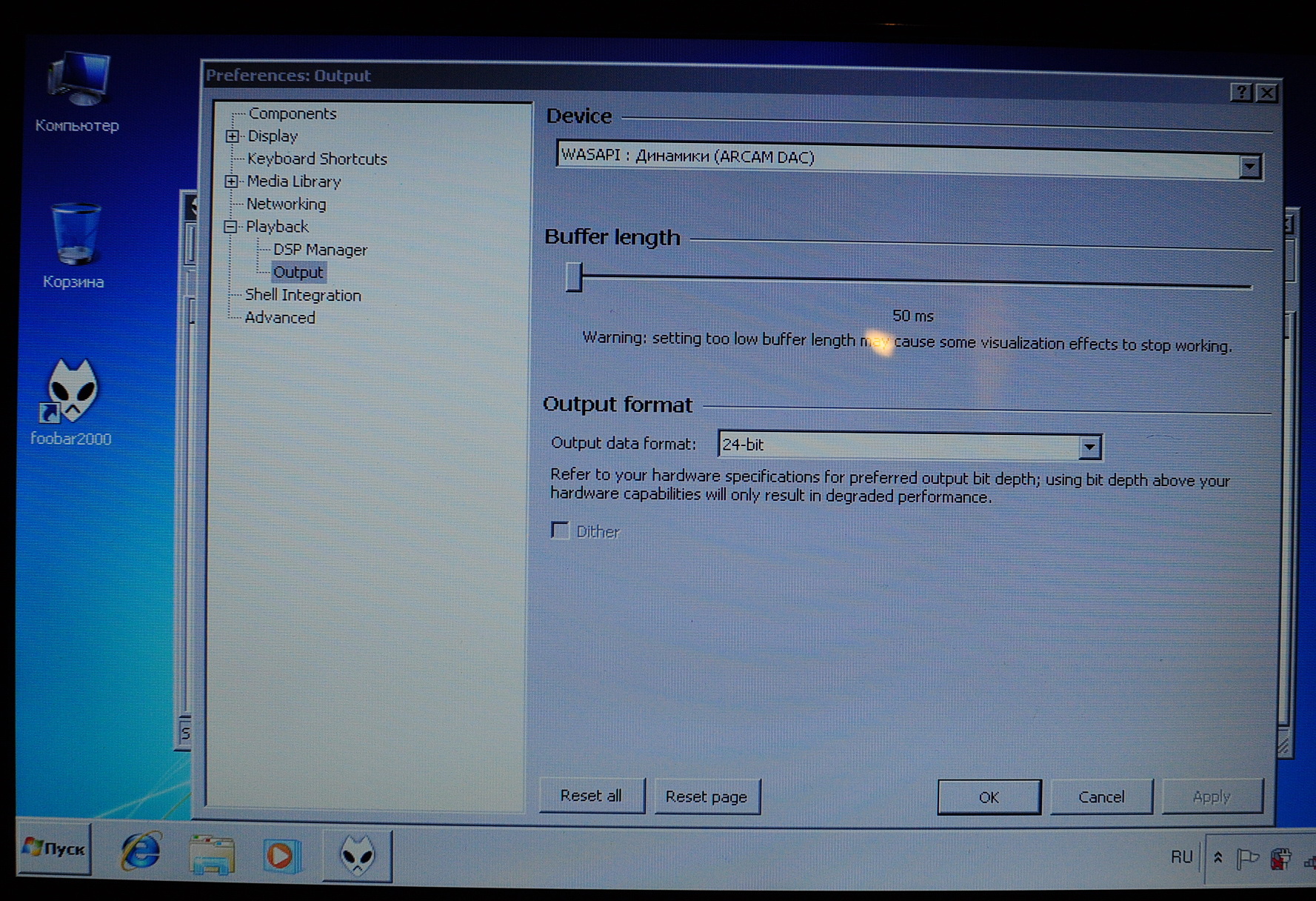Click the buffer length slider track
This screenshot has width=1316, height=901.
click(x=915, y=280)
